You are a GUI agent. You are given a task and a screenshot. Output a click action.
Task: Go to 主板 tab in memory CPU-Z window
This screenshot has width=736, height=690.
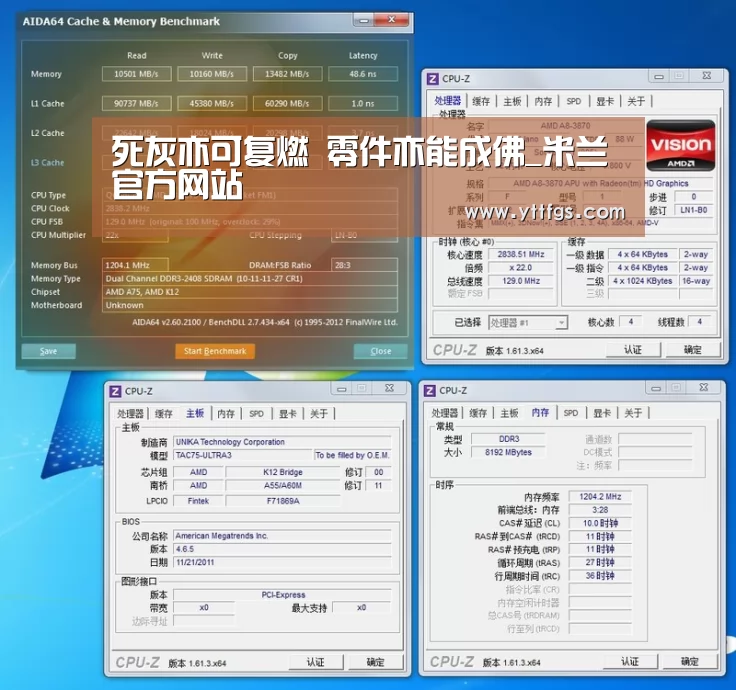(509, 413)
